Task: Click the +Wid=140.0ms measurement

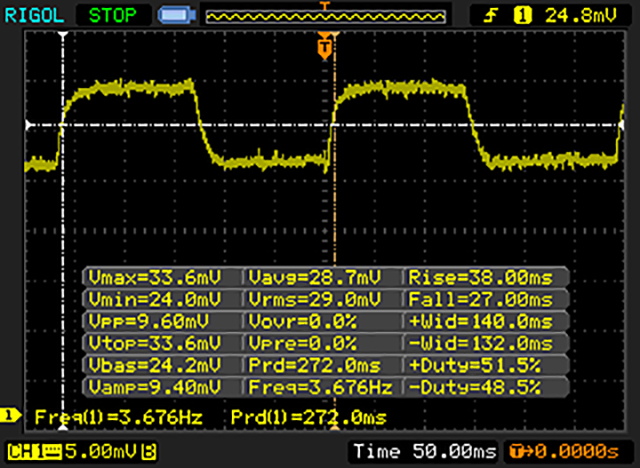Action: tap(481, 322)
